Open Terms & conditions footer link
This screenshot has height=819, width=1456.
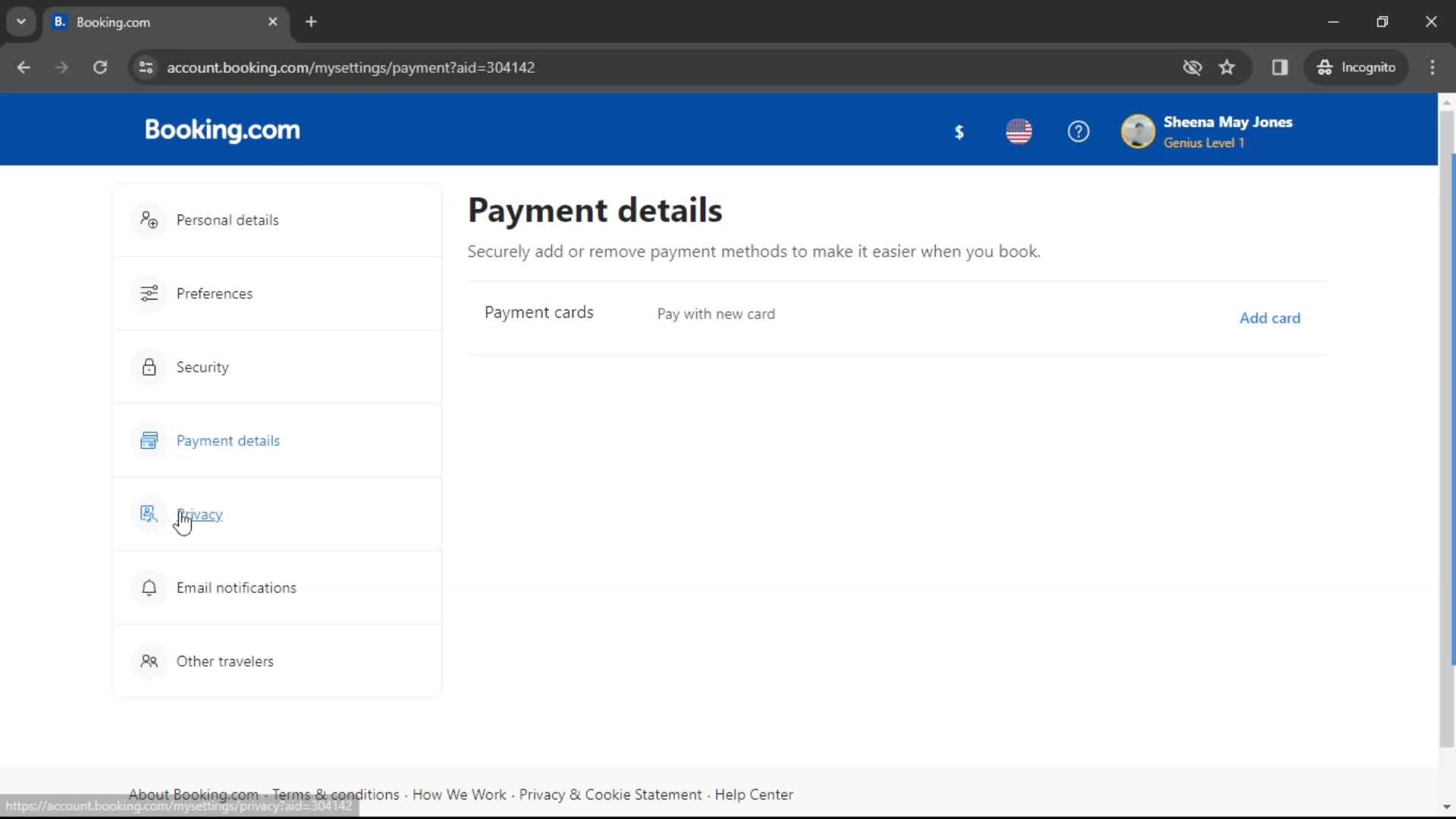point(336,794)
